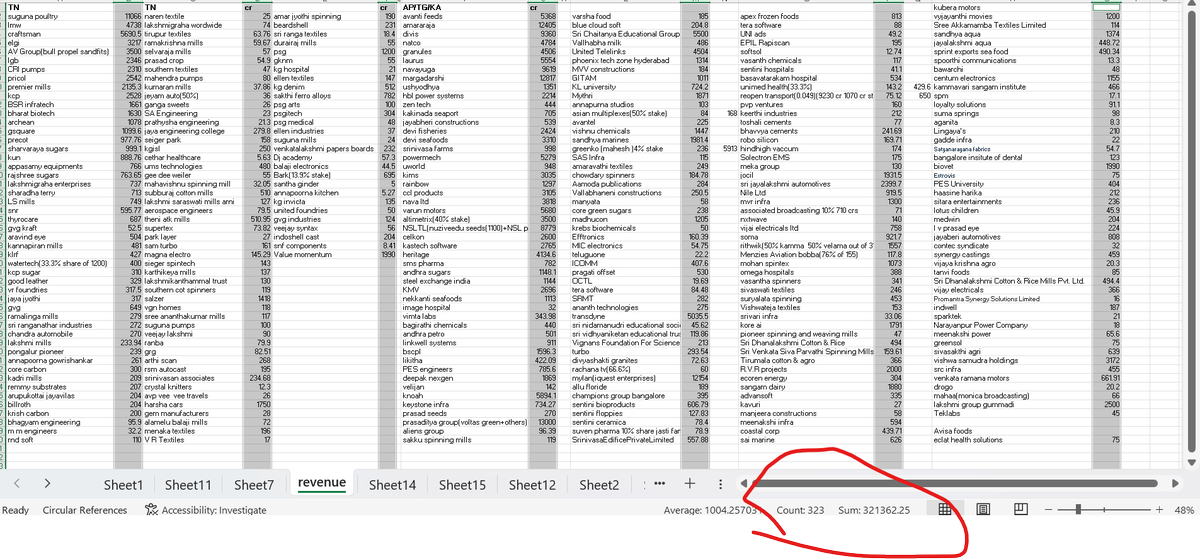Click the rnd soft cell
This screenshot has width=1200, height=559.
point(60,438)
